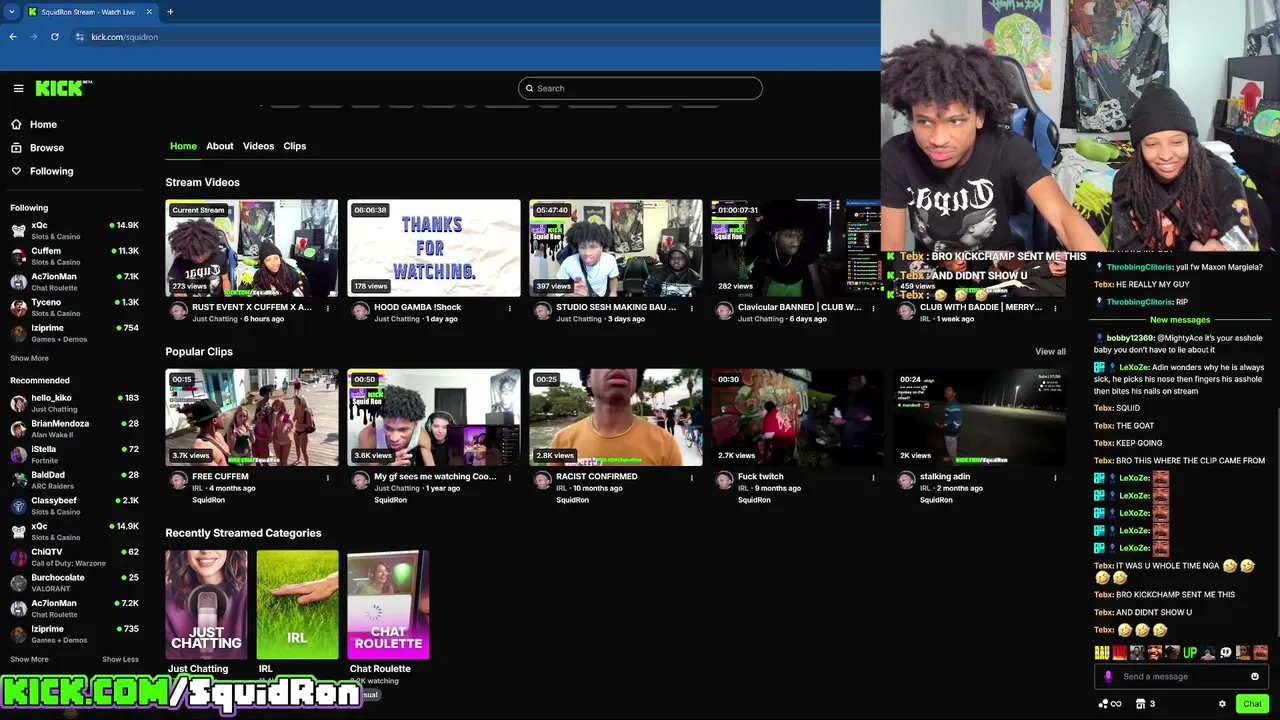The width and height of the screenshot is (1280, 720).
Task: Open THANKS FOR WATCHING video thumbnail
Action: click(x=434, y=248)
